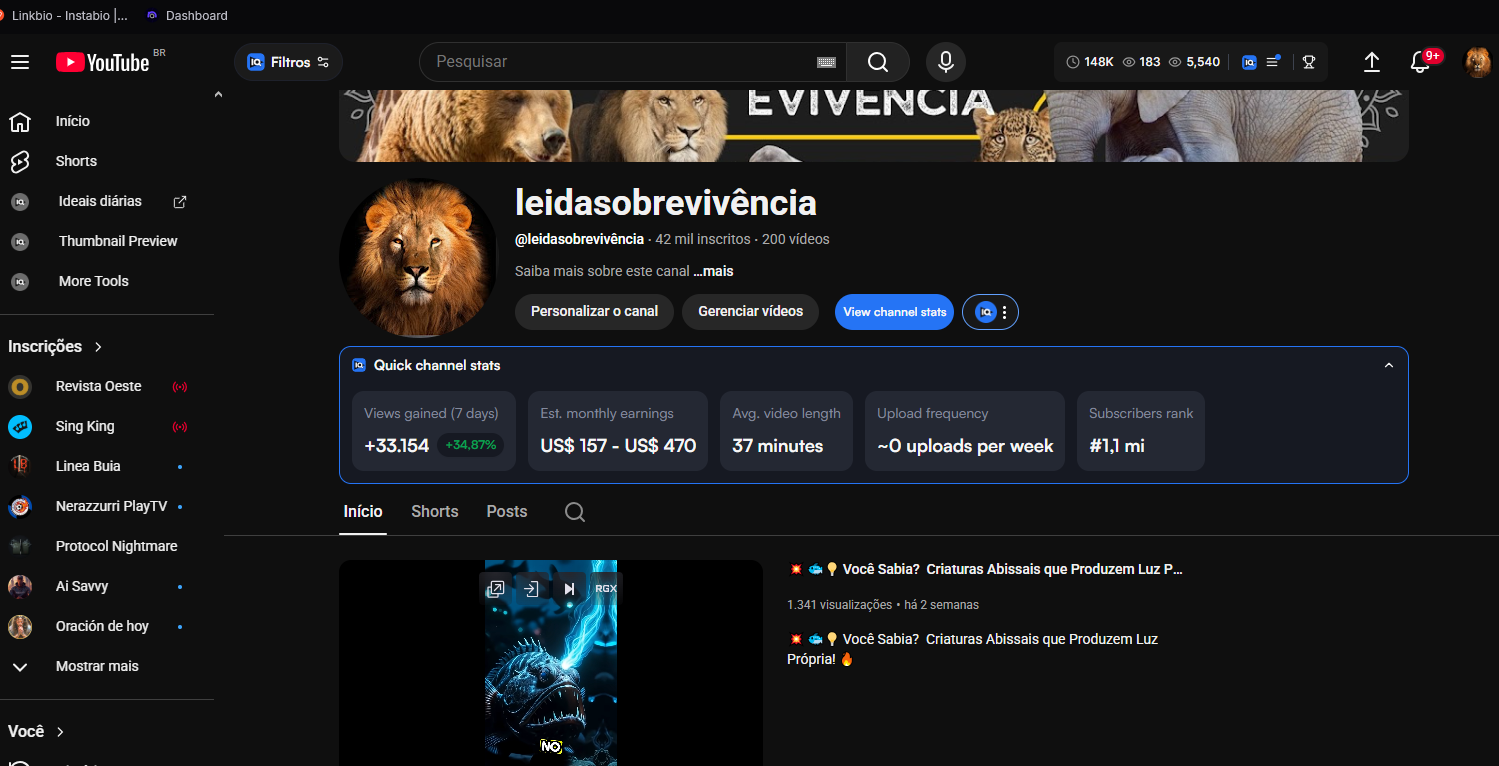This screenshot has height=766, width=1499.
Task: Open the list menu icon with blue dot
Action: [x=1273, y=62]
